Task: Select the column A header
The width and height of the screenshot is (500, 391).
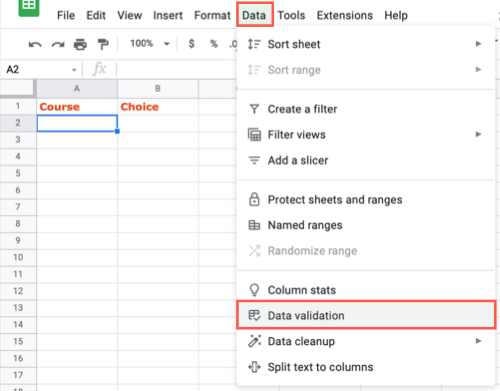Action: click(77, 89)
